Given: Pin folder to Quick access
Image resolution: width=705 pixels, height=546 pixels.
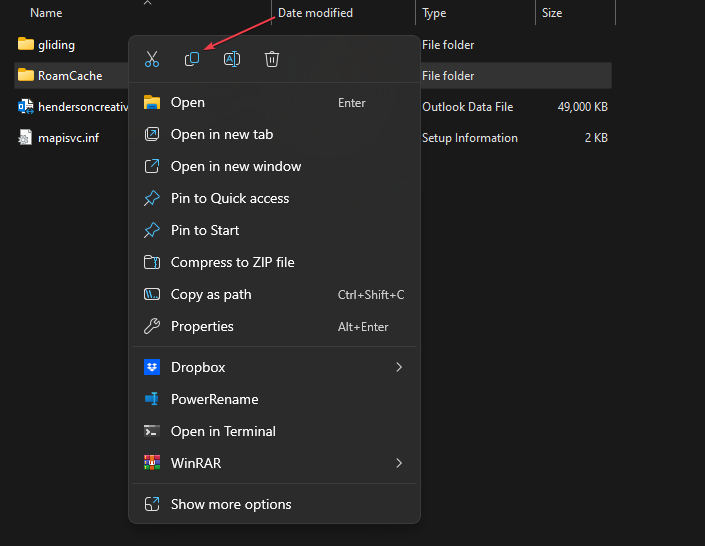Looking at the screenshot, I should (x=229, y=198).
